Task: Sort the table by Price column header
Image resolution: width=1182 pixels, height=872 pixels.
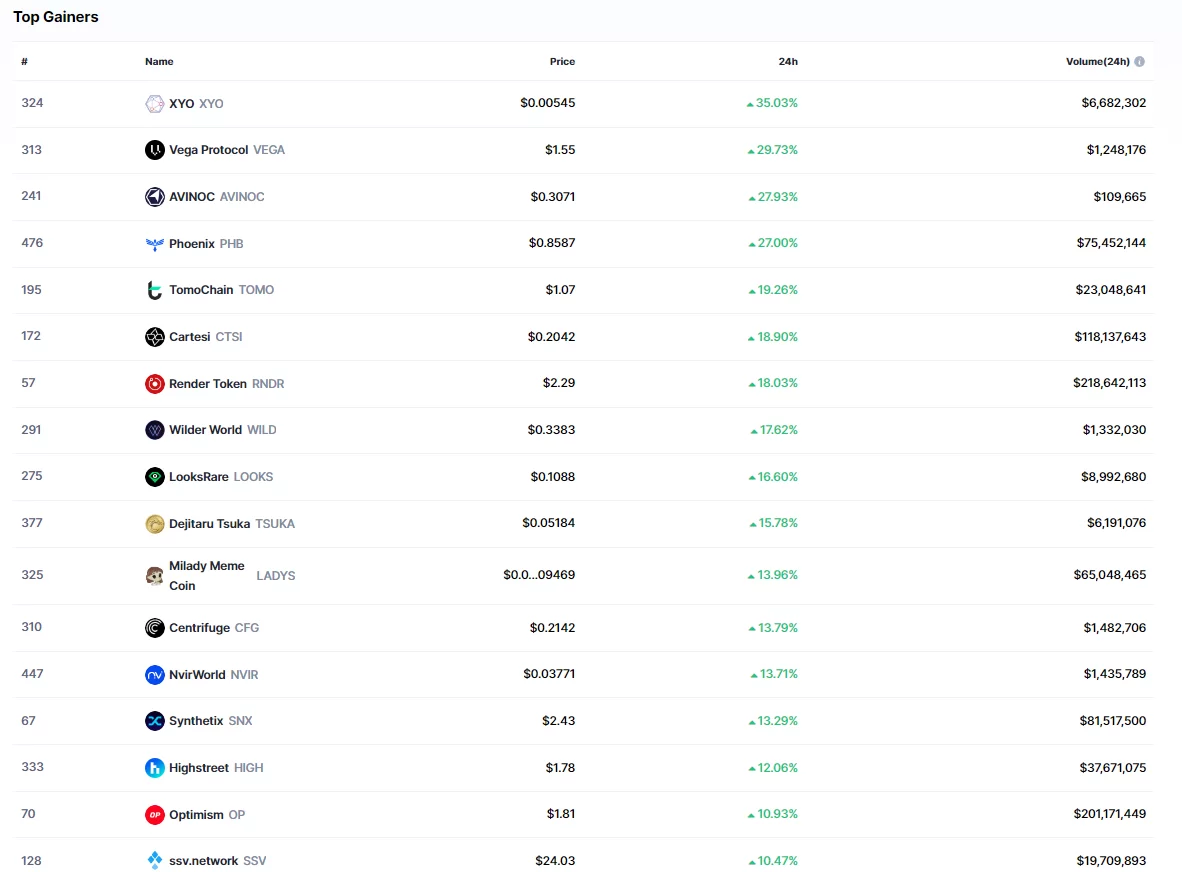Action: point(562,62)
